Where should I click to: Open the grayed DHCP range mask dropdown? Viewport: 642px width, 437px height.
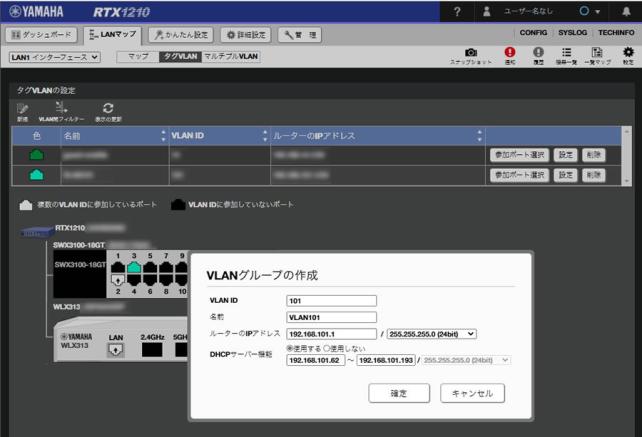pos(466,360)
